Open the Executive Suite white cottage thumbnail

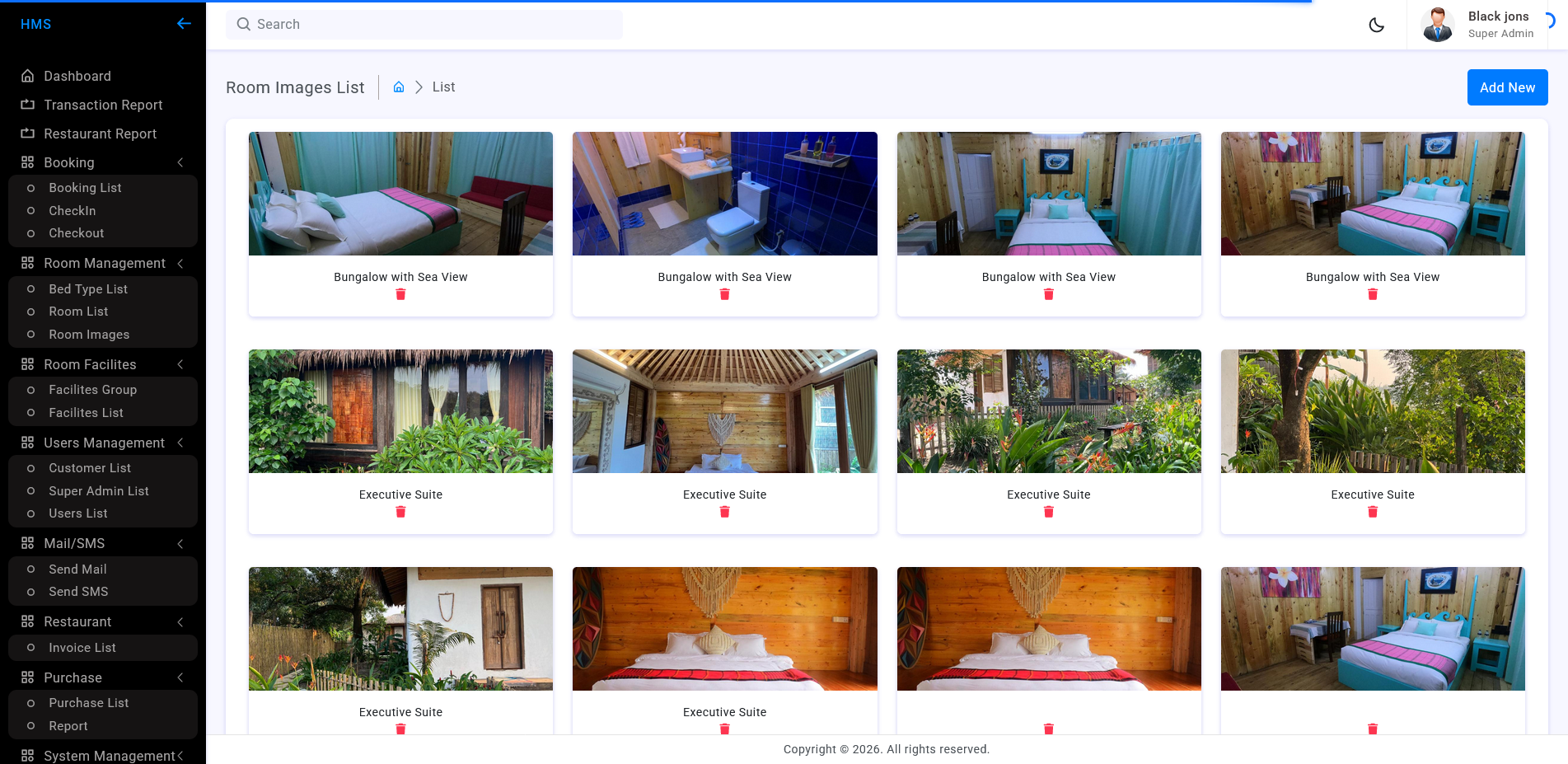tap(400, 629)
